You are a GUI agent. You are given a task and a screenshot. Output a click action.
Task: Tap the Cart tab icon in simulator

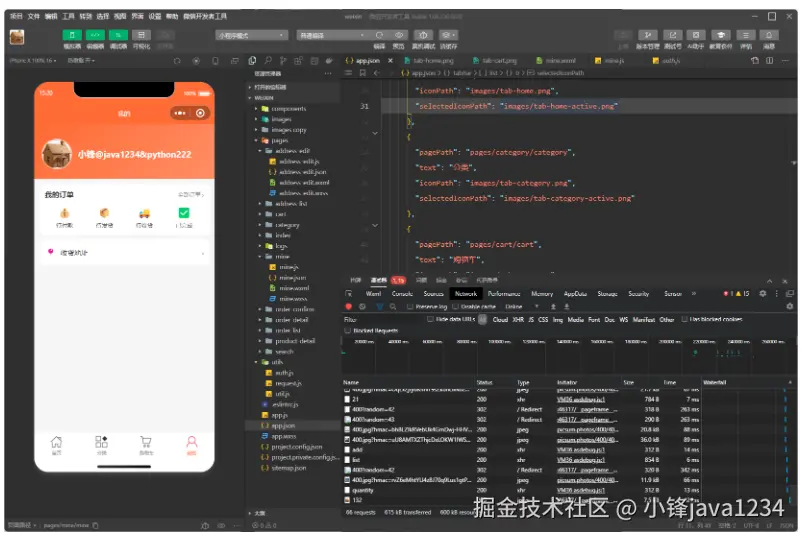(146, 444)
